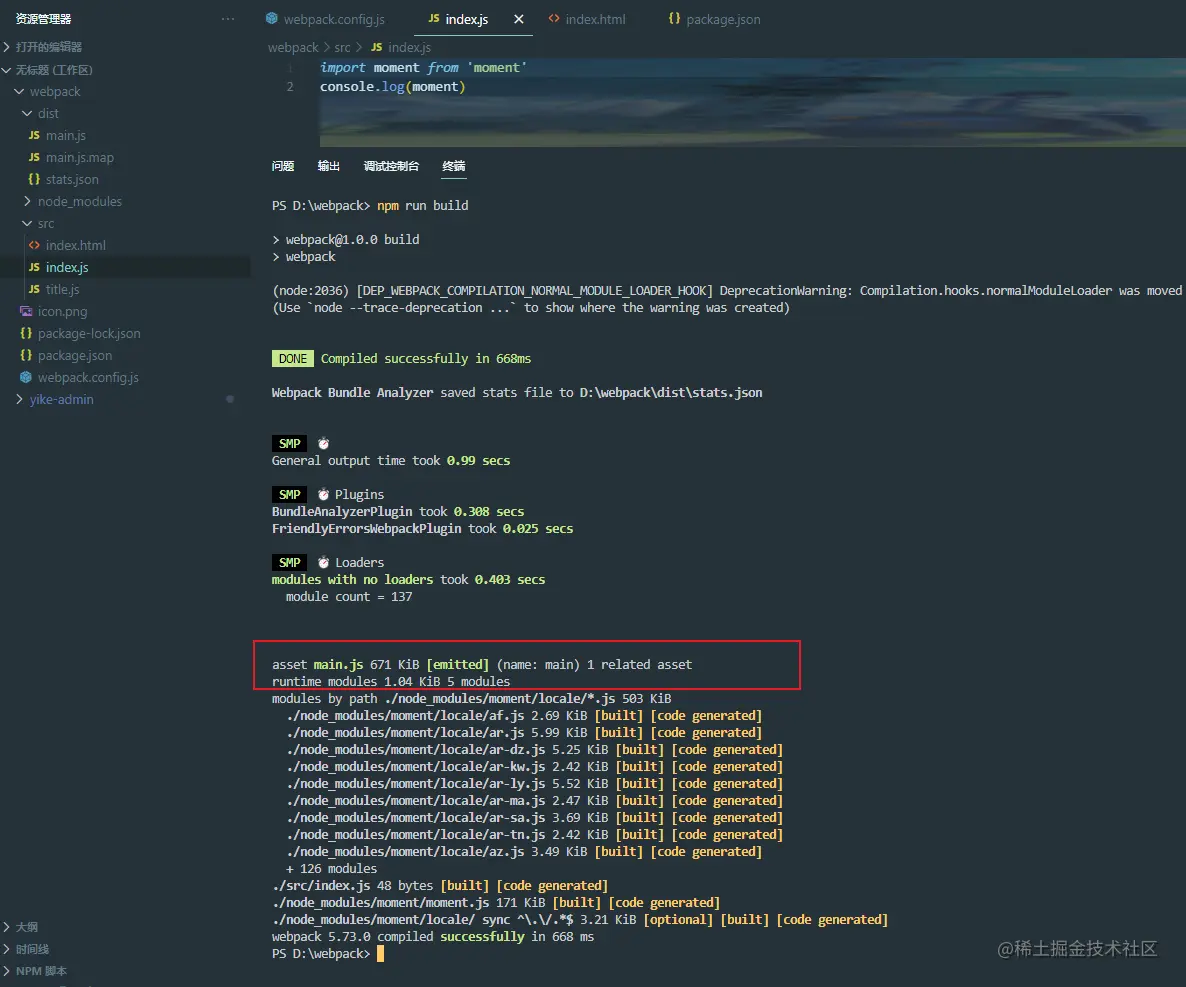Click JS icon beside main.js in explorer
Viewport: 1186px width, 987px height.
coord(34,135)
